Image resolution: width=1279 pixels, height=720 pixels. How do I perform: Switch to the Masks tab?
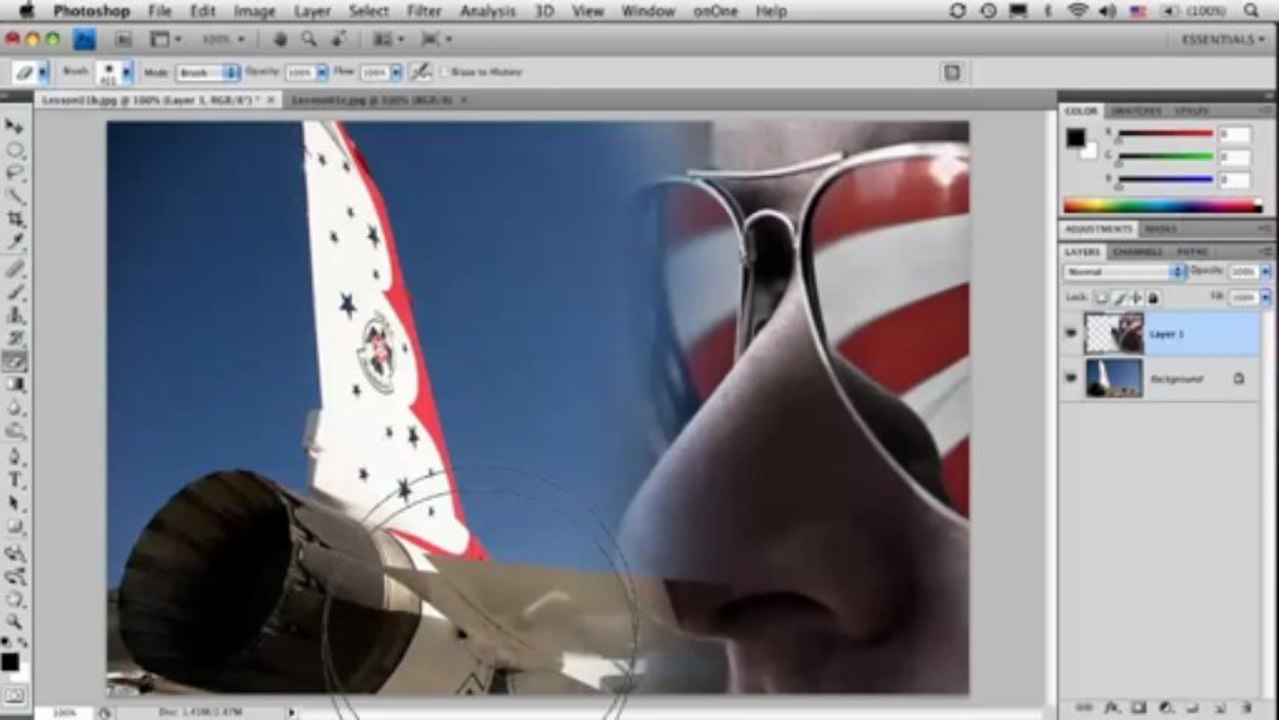point(1160,229)
